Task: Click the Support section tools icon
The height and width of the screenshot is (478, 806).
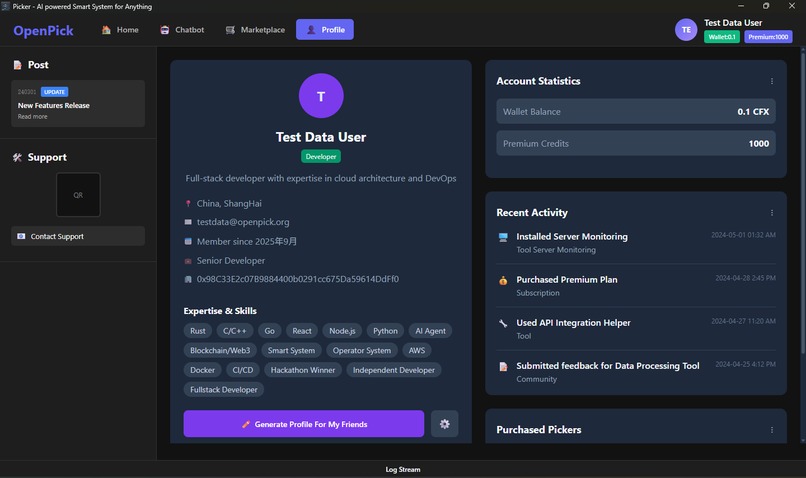Action: coord(17,157)
